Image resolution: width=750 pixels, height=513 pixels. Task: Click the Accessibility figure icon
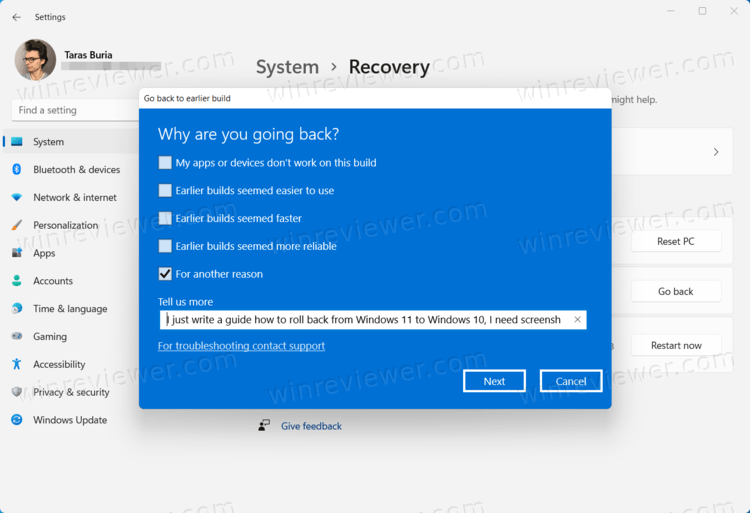(17, 364)
